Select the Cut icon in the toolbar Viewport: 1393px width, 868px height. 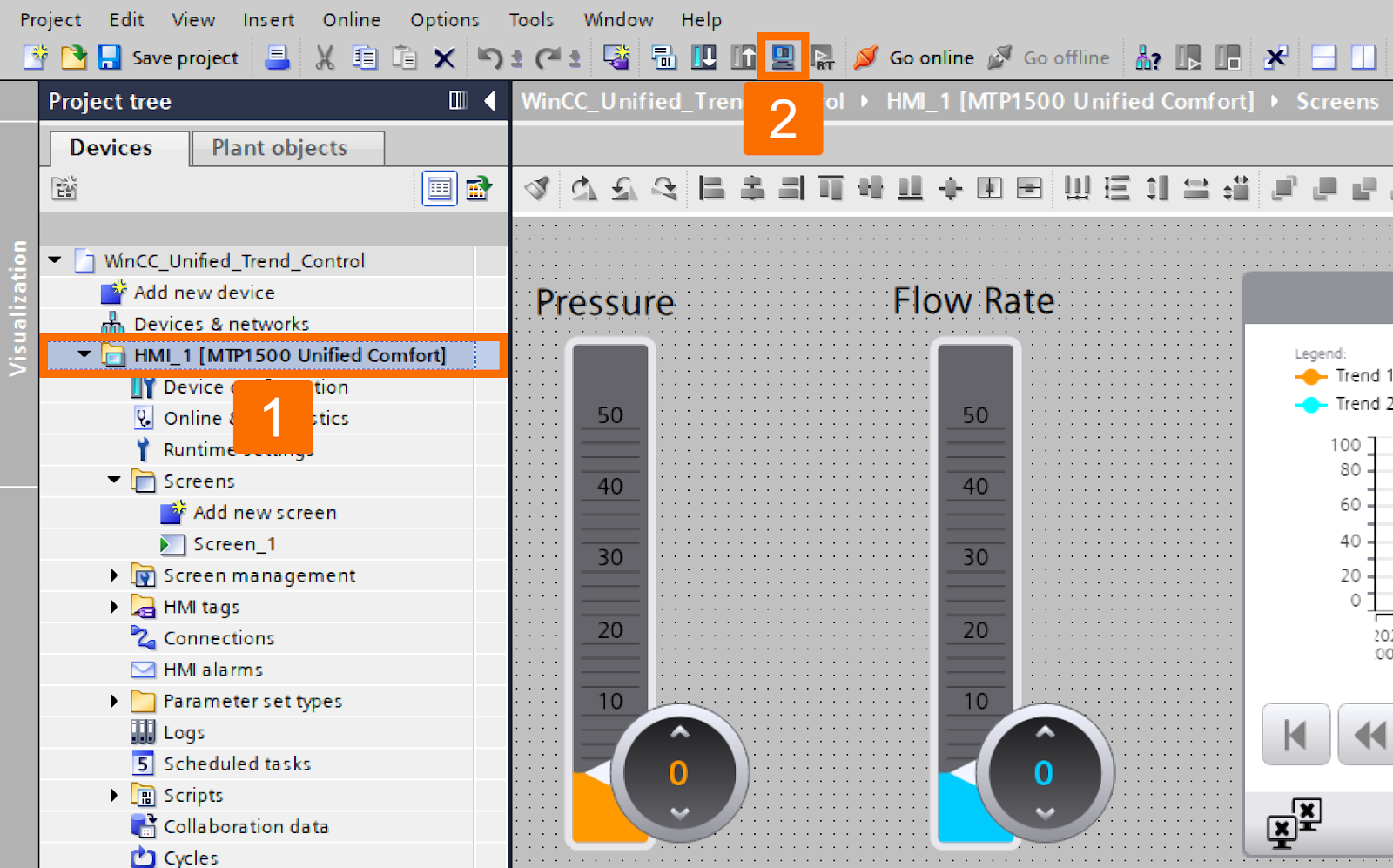coord(325,57)
